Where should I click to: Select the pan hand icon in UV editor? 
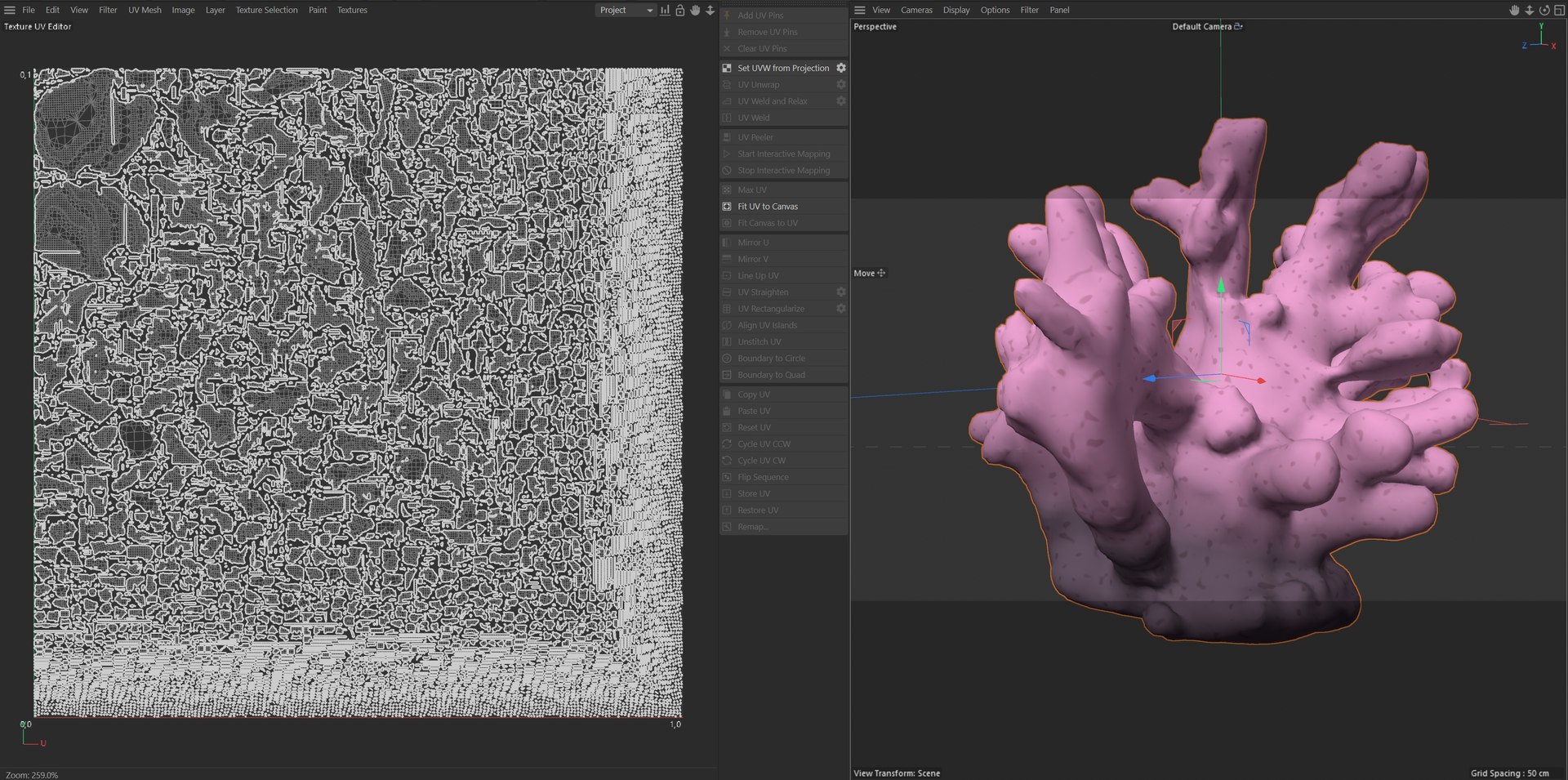point(695,10)
